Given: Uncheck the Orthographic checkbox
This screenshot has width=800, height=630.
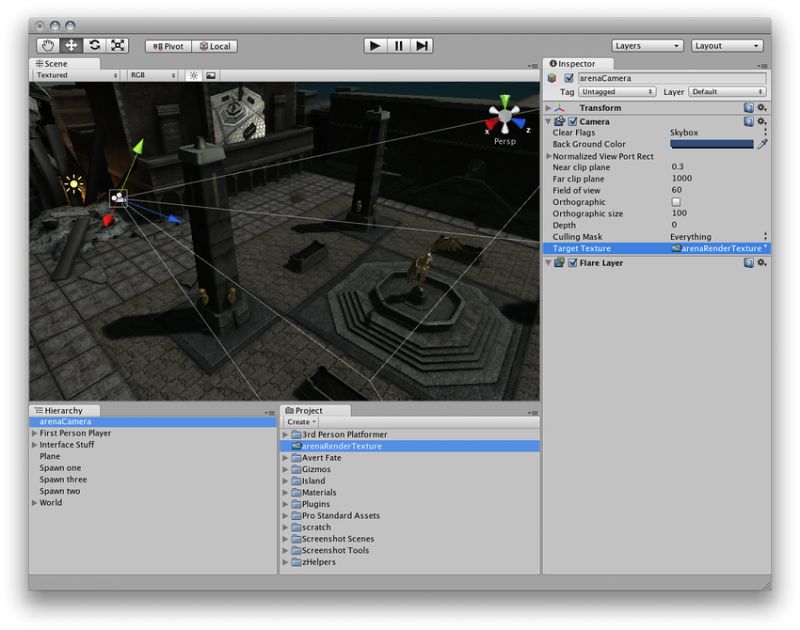Looking at the screenshot, I should tap(675, 202).
